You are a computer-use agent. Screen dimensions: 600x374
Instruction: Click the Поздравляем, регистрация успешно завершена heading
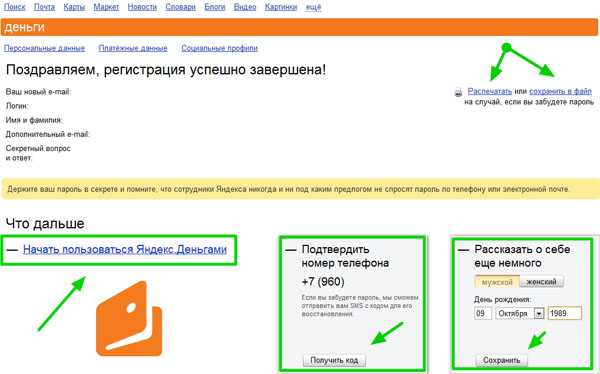click(166, 70)
